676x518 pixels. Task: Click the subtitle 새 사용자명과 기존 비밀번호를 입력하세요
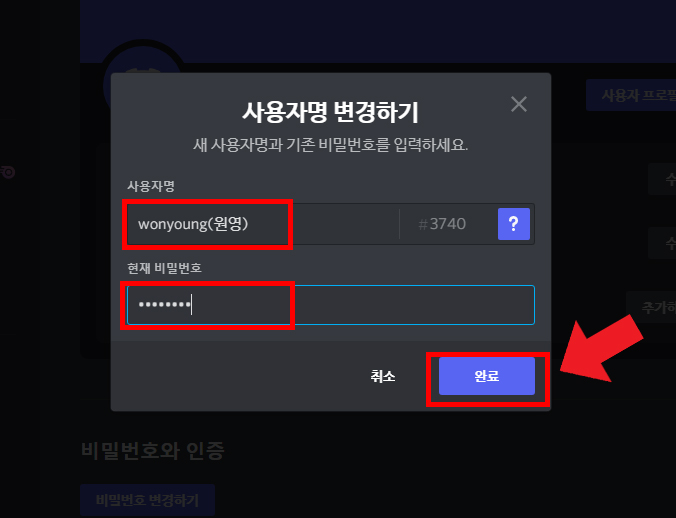point(330,145)
